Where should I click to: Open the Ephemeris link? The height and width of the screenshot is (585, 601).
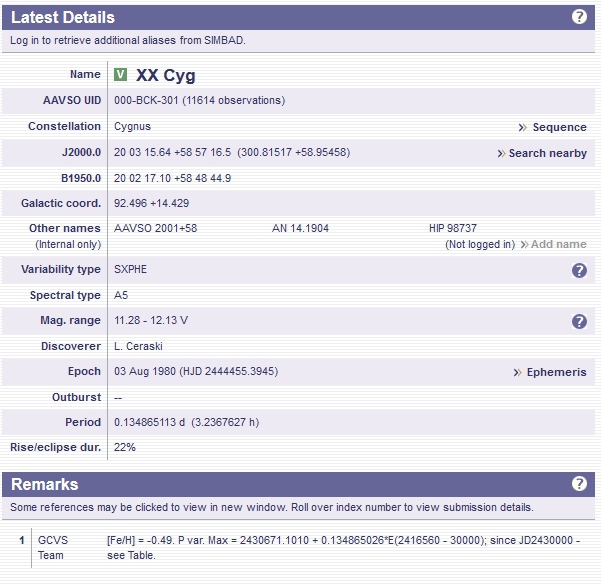click(x=550, y=372)
